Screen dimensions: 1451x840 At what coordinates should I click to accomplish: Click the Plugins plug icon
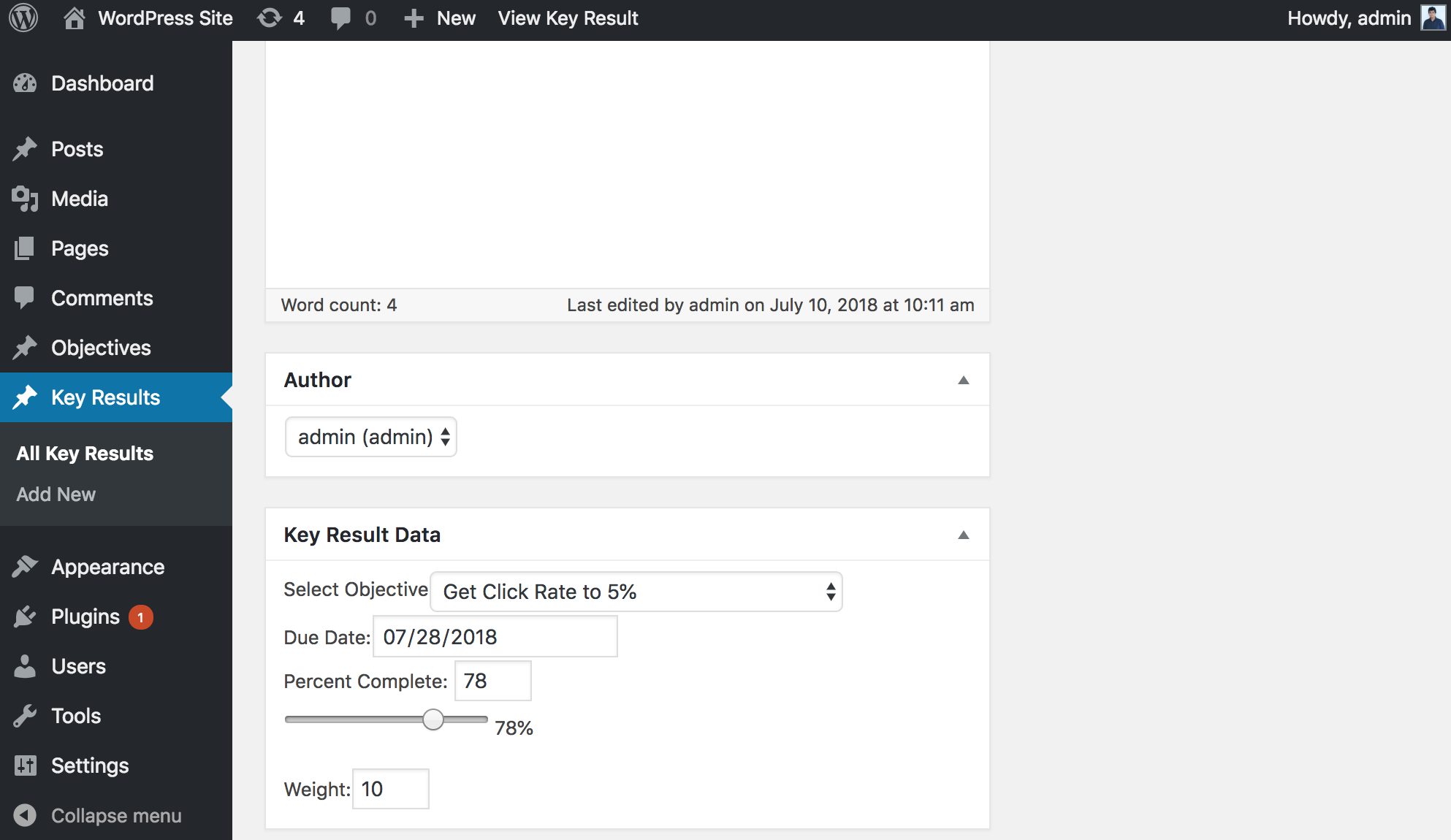tap(25, 616)
